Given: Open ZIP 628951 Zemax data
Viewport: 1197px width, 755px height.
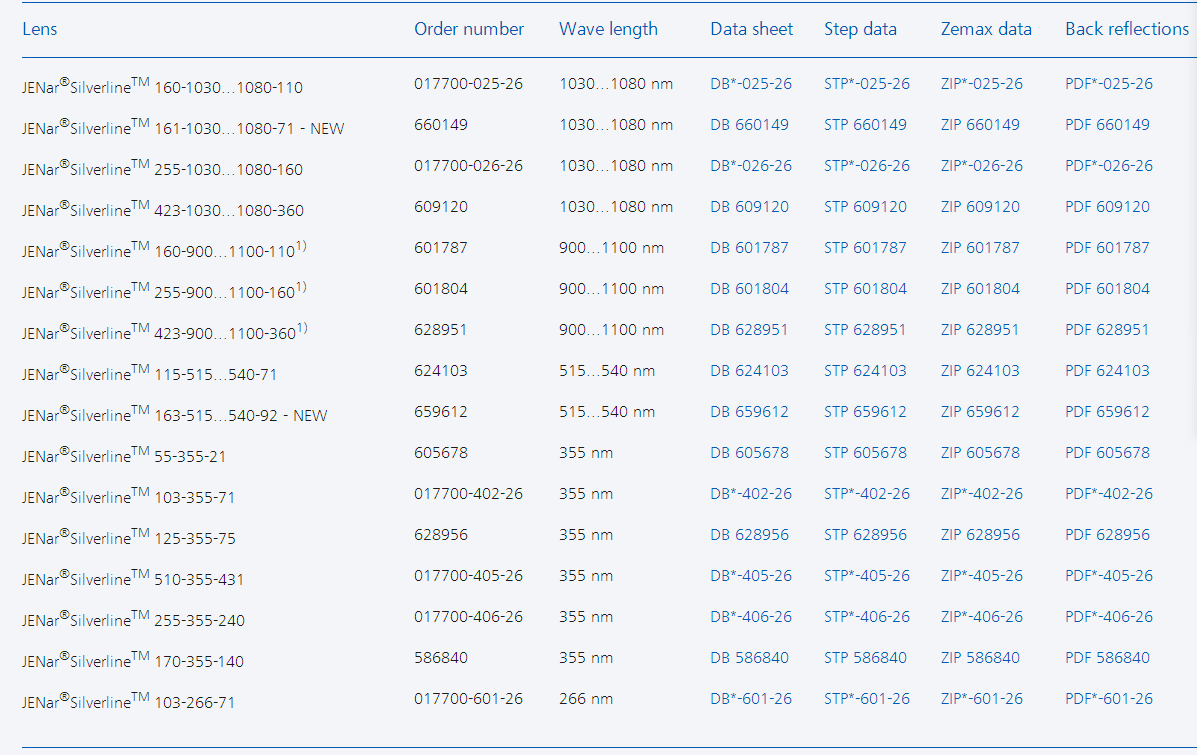Looking at the screenshot, I should (x=980, y=330).
